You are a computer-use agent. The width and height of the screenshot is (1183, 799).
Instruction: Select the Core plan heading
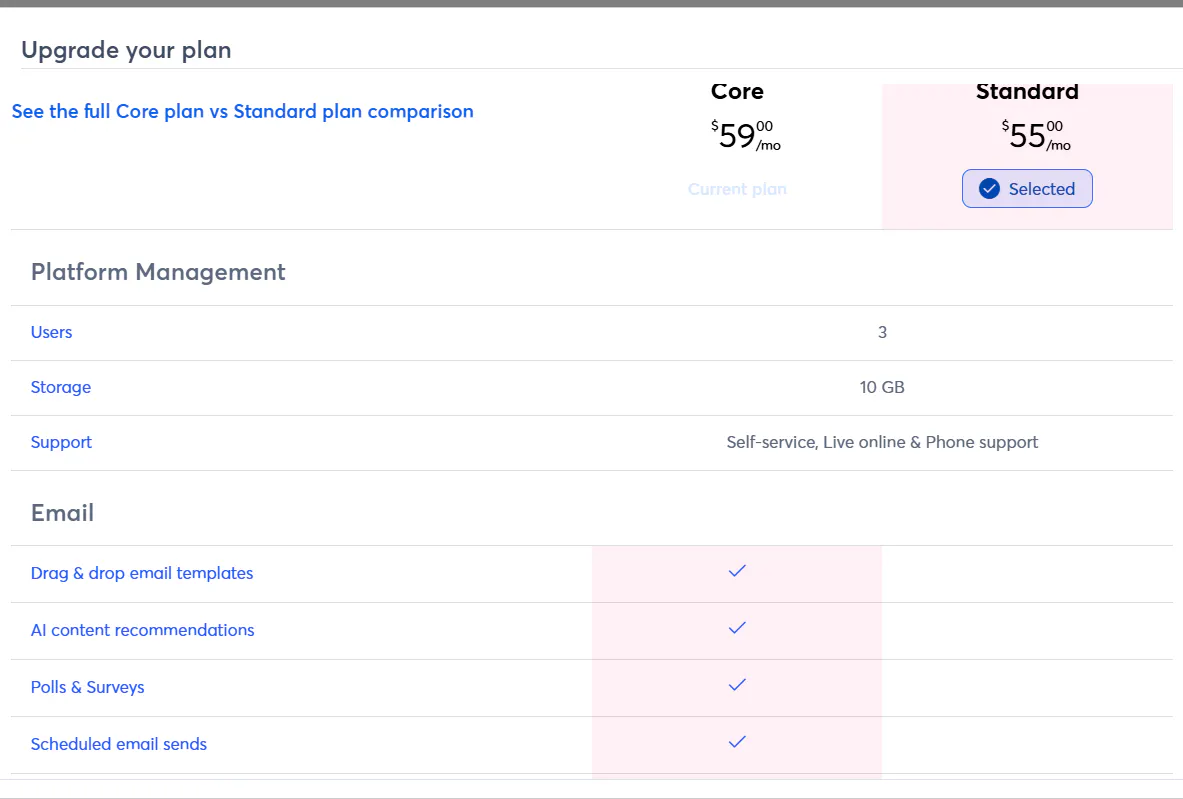[737, 92]
